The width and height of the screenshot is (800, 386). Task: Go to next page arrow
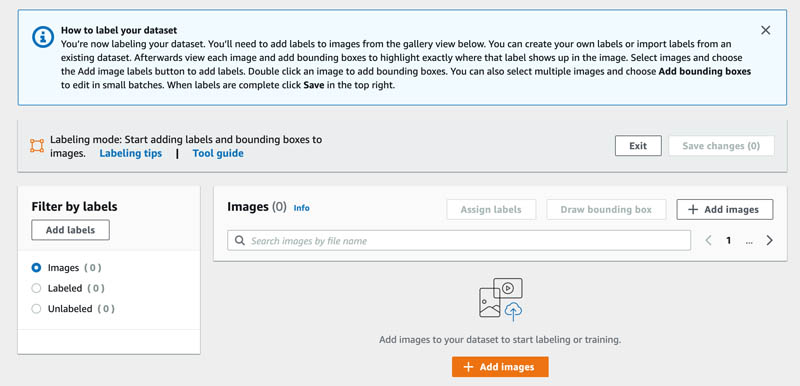coord(769,241)
